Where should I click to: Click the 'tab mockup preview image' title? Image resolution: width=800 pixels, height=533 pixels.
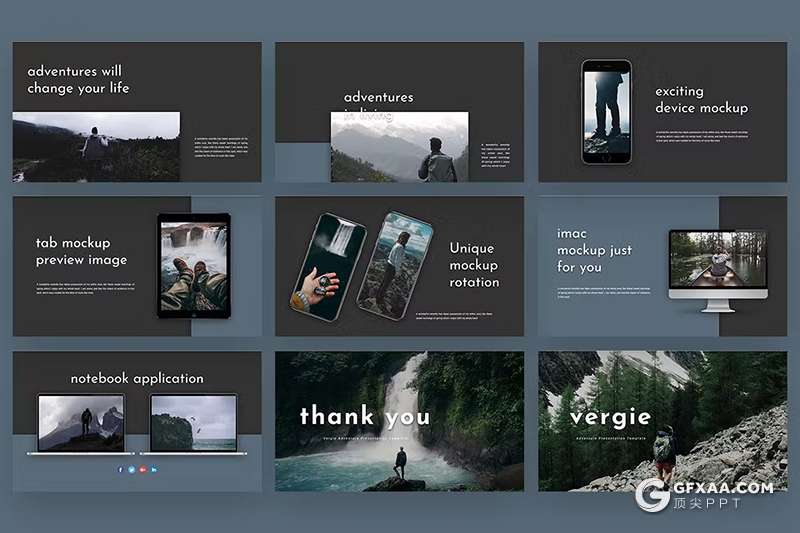(x=81, y=251)
